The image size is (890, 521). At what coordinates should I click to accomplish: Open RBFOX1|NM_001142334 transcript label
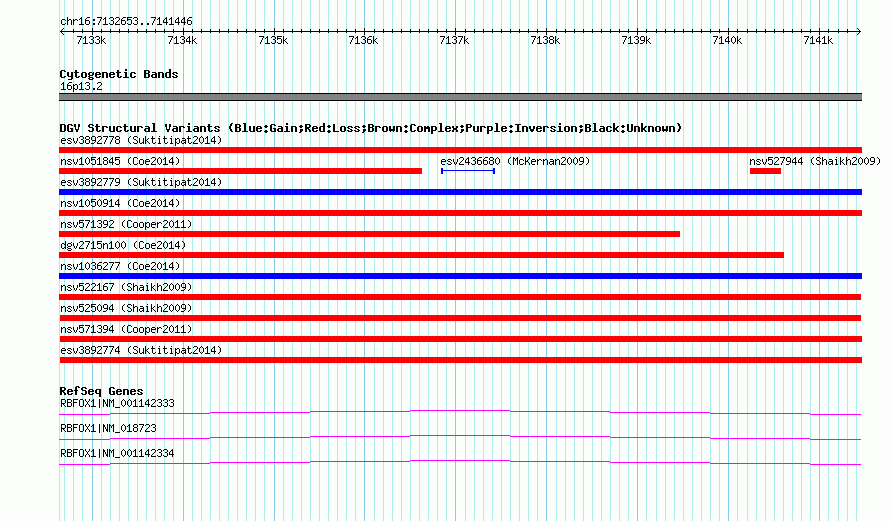[117, 453]
